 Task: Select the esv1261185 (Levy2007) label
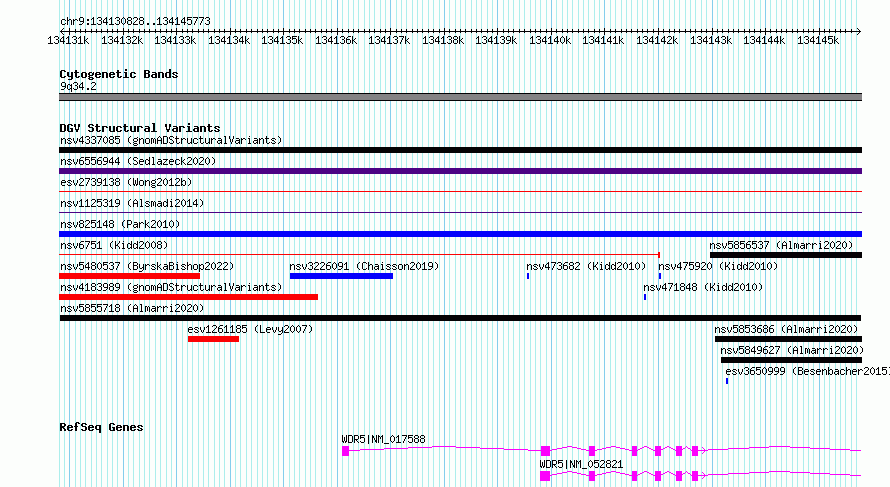pyautogui.click(x=250, y=329)
